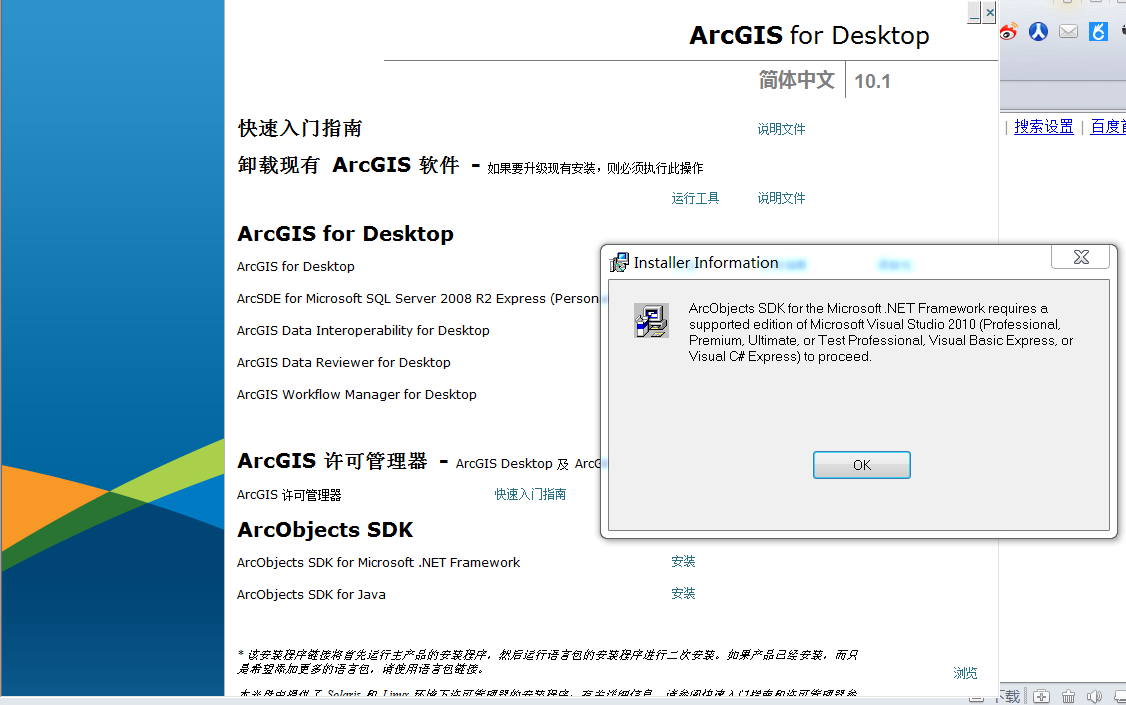1126x705 pixels.
Task: Click the installer computer icon in dialog body
Action: 651,320
